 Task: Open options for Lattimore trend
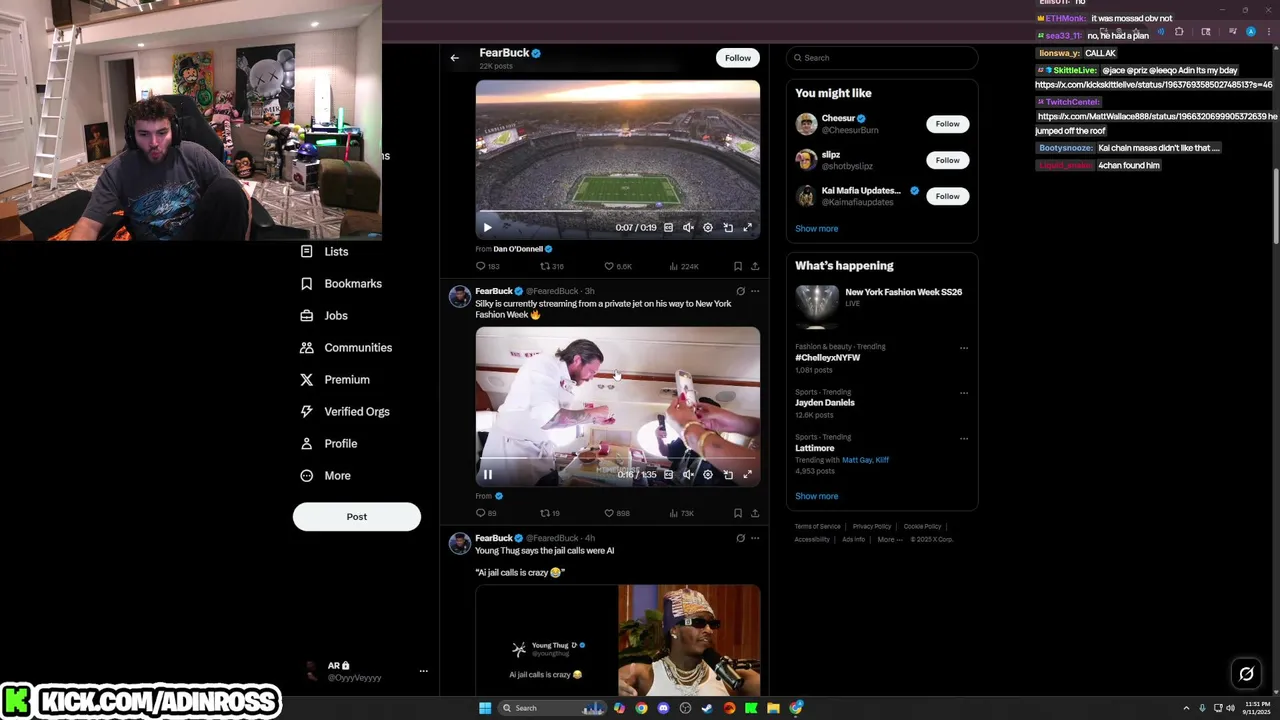point(964,438)
